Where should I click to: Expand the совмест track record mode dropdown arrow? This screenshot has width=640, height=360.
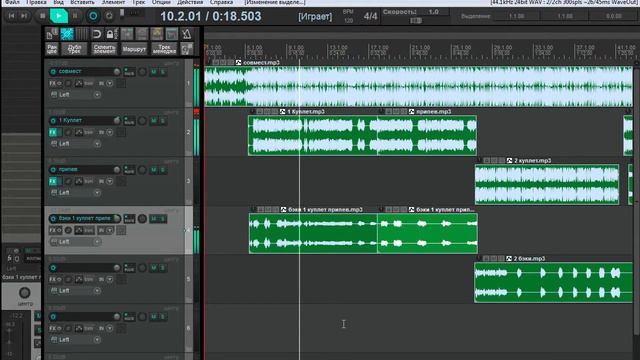(109, 83)
